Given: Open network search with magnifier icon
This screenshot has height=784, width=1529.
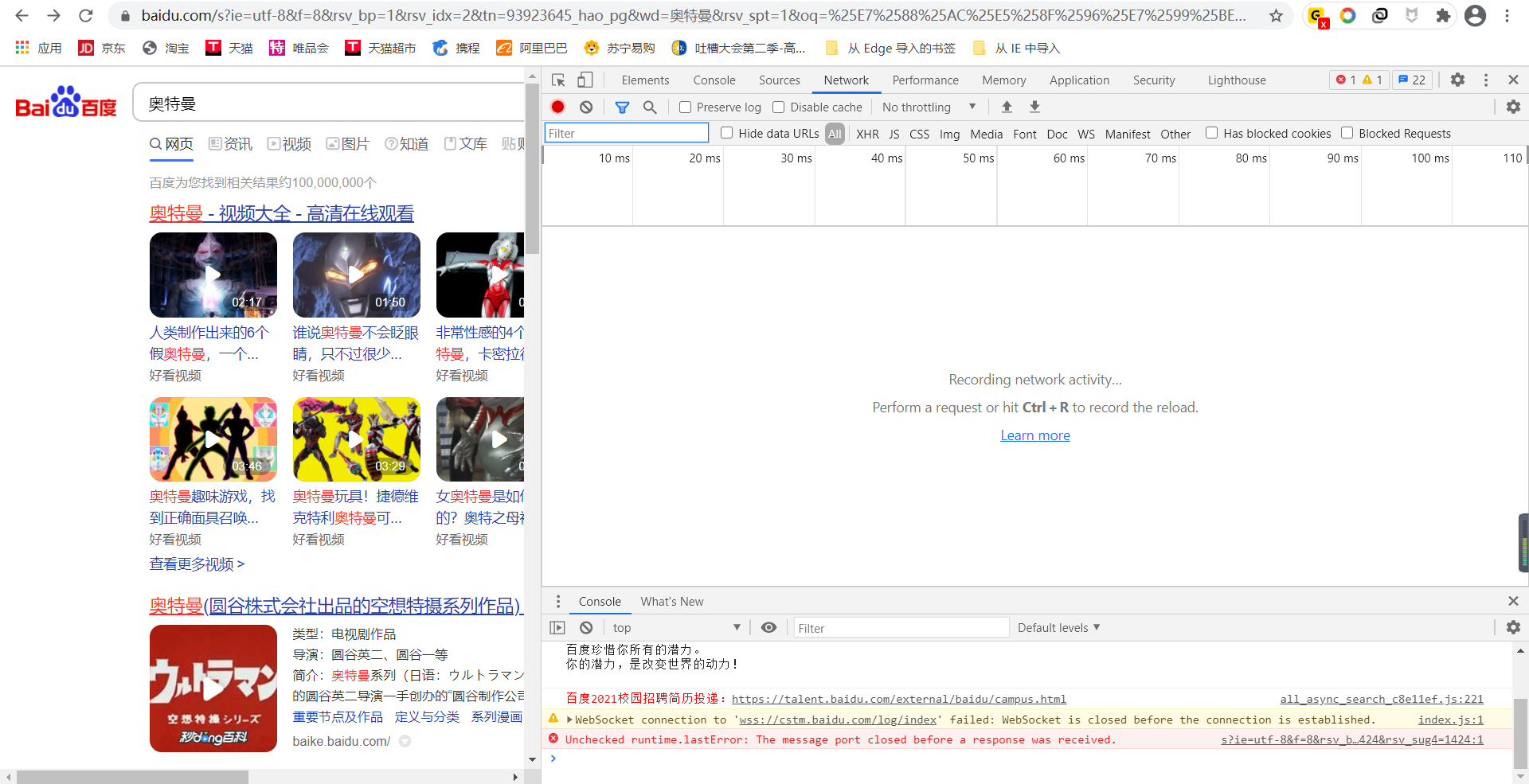Looking at the screenshot, I should pyautogui.click(x=650, y=107).
